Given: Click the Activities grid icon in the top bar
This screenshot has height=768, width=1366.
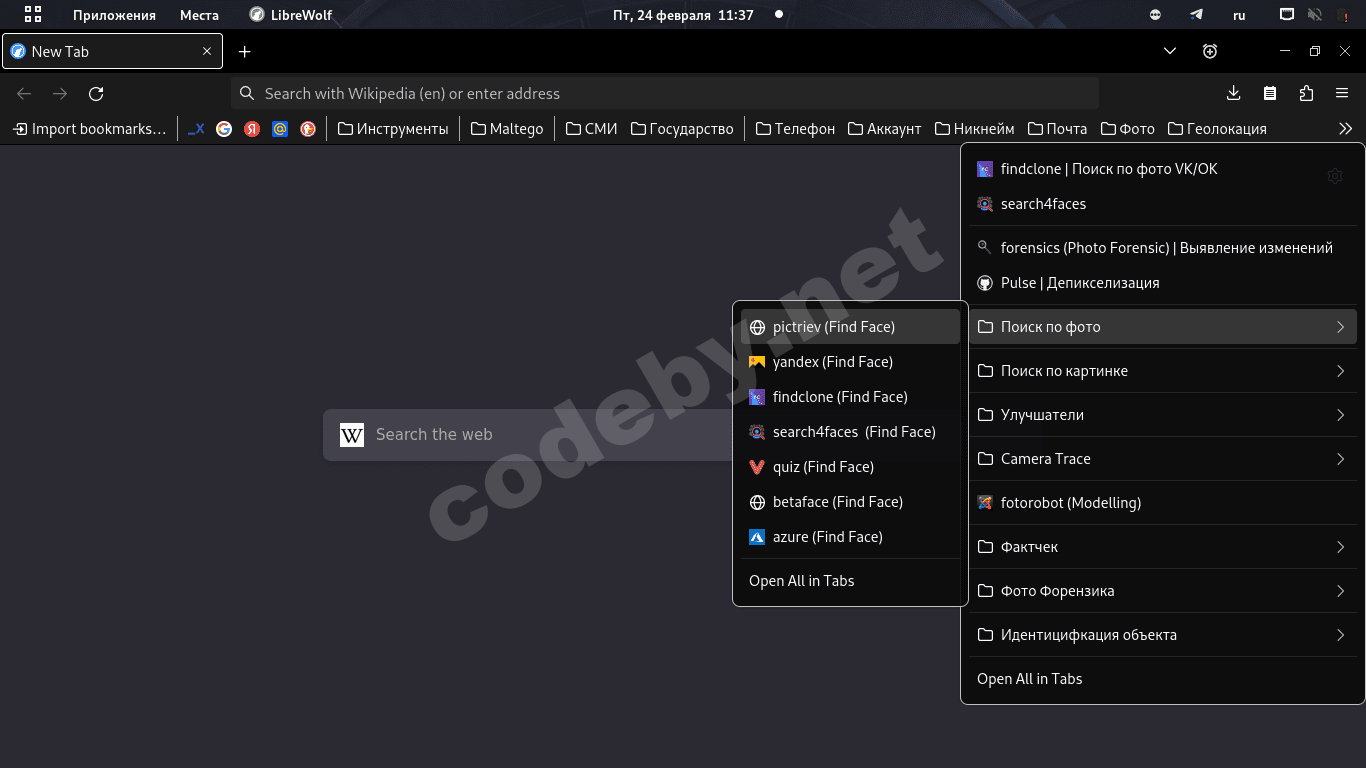Looking at the screenshot, I should tap(33, 15).
